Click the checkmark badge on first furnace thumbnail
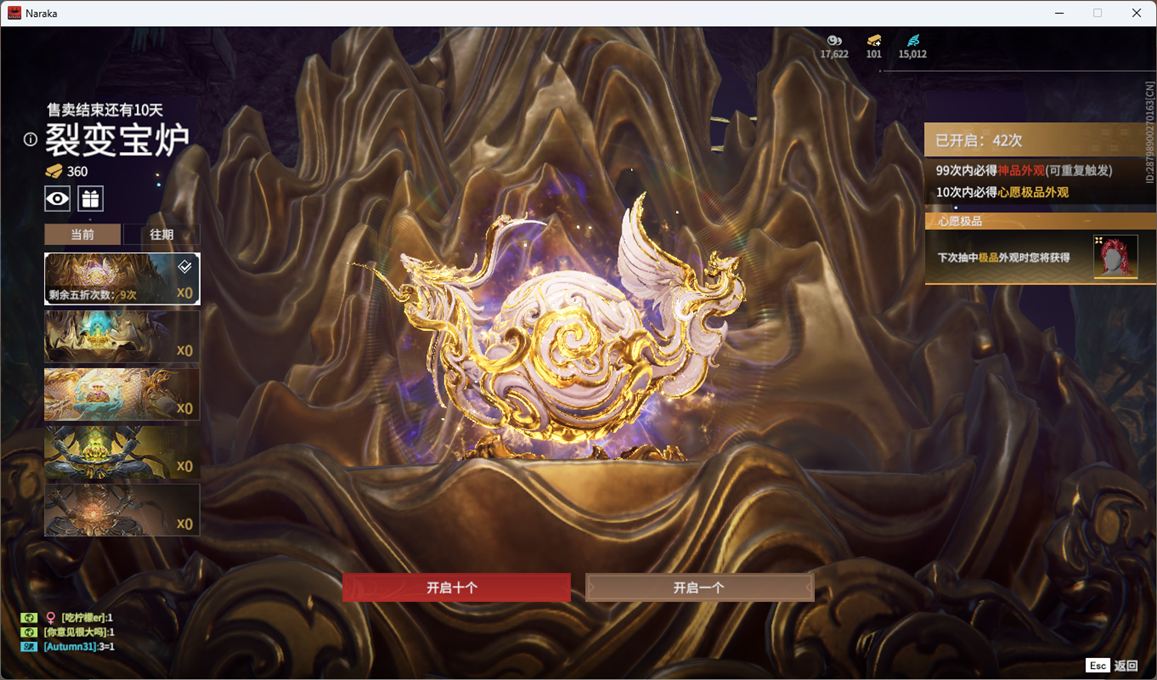1157x680 pixels. click(185, 266)
